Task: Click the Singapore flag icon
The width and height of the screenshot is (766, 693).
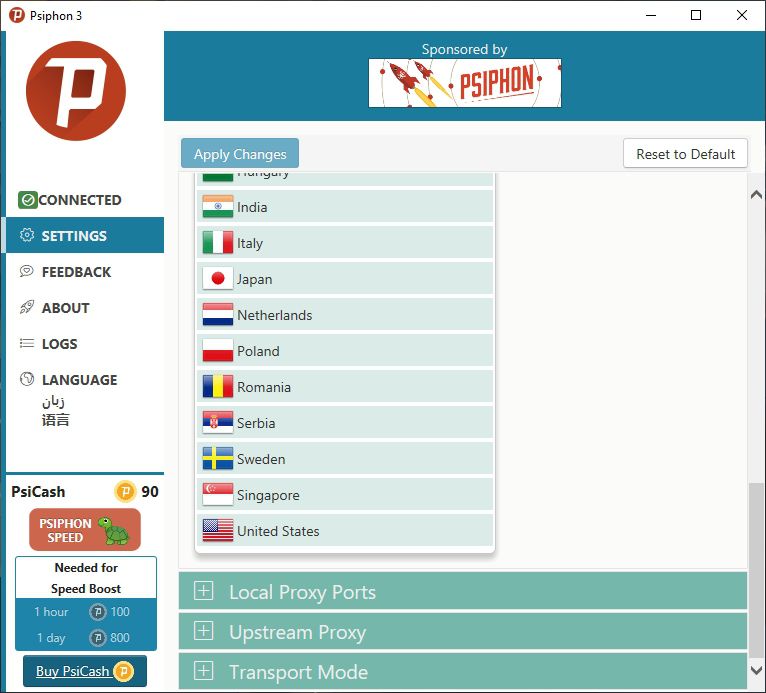Action: pyautogui.click(x=218, y=495)
